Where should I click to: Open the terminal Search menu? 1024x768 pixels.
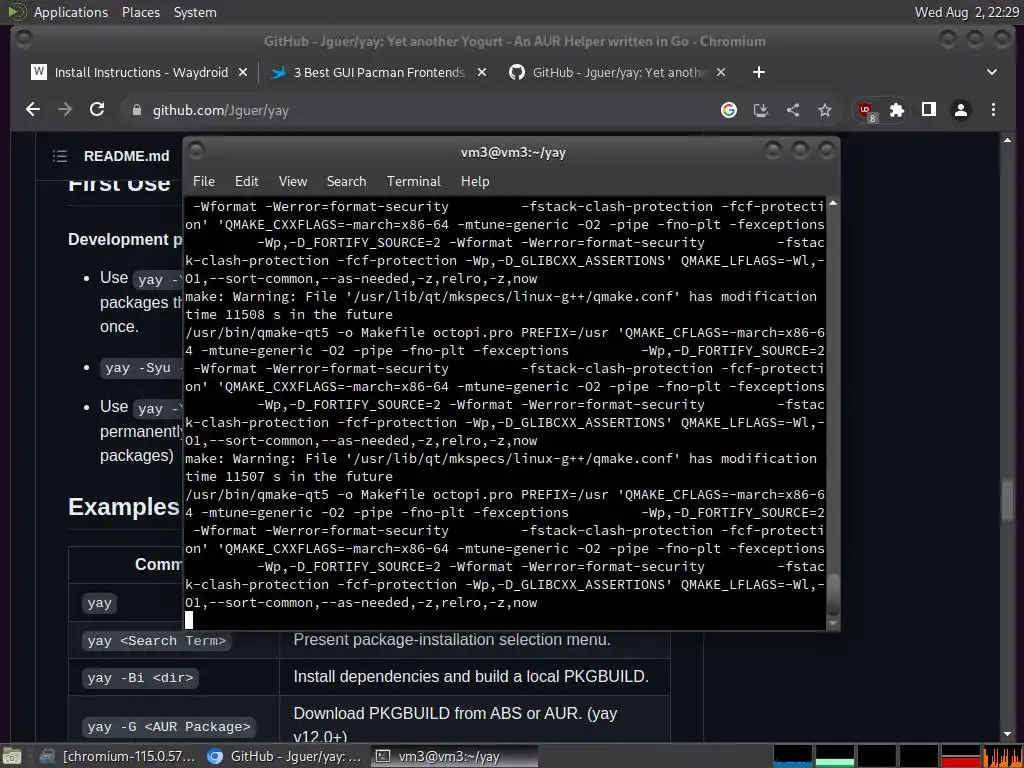coord(346,181)
